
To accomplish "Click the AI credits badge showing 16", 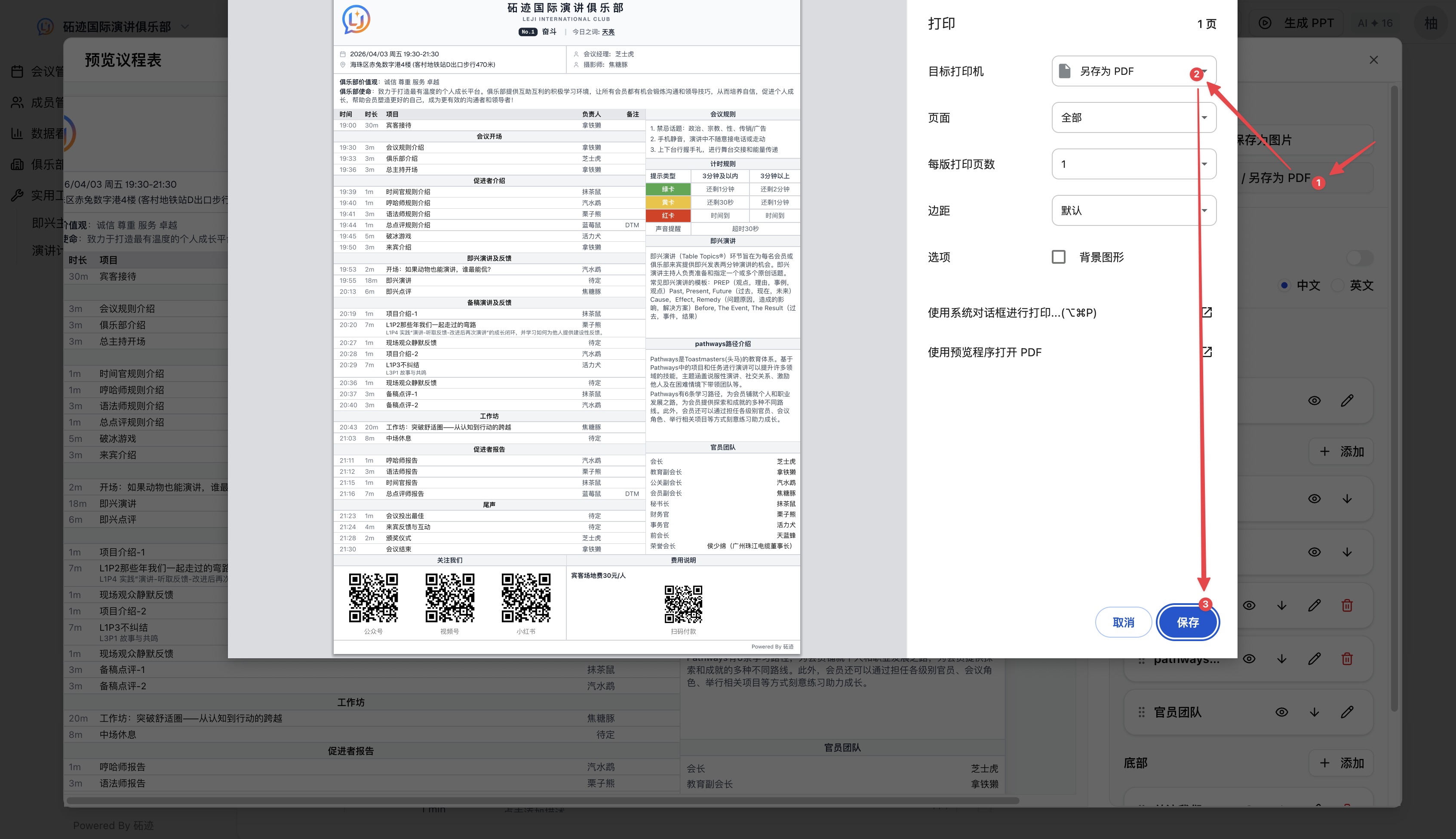I will [1375, 23].
